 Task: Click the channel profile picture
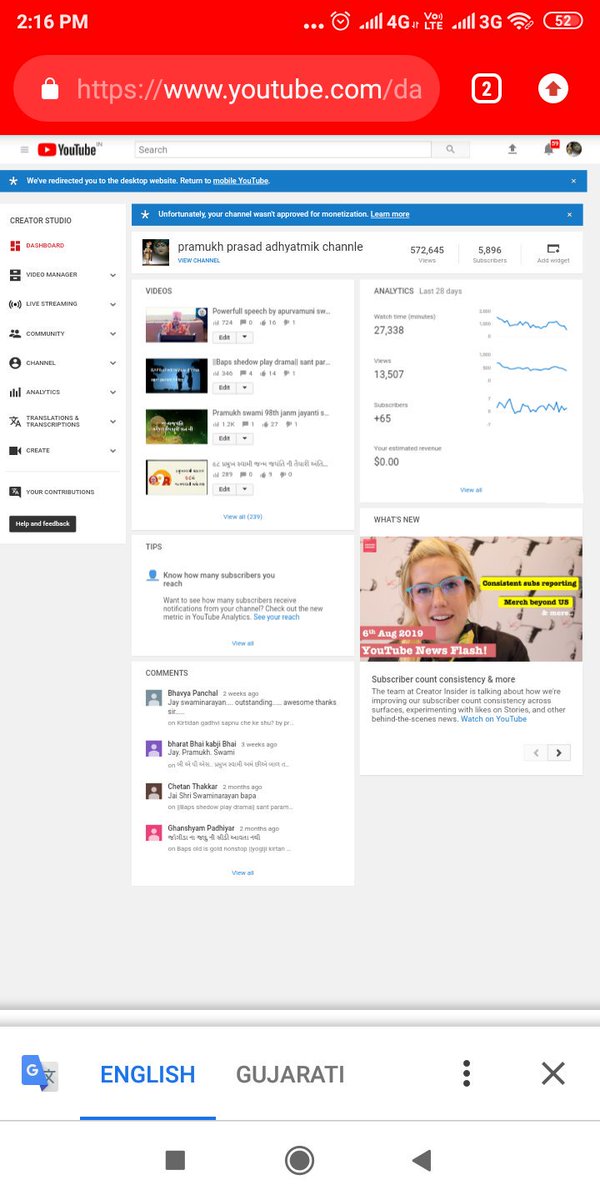(155, 251)
